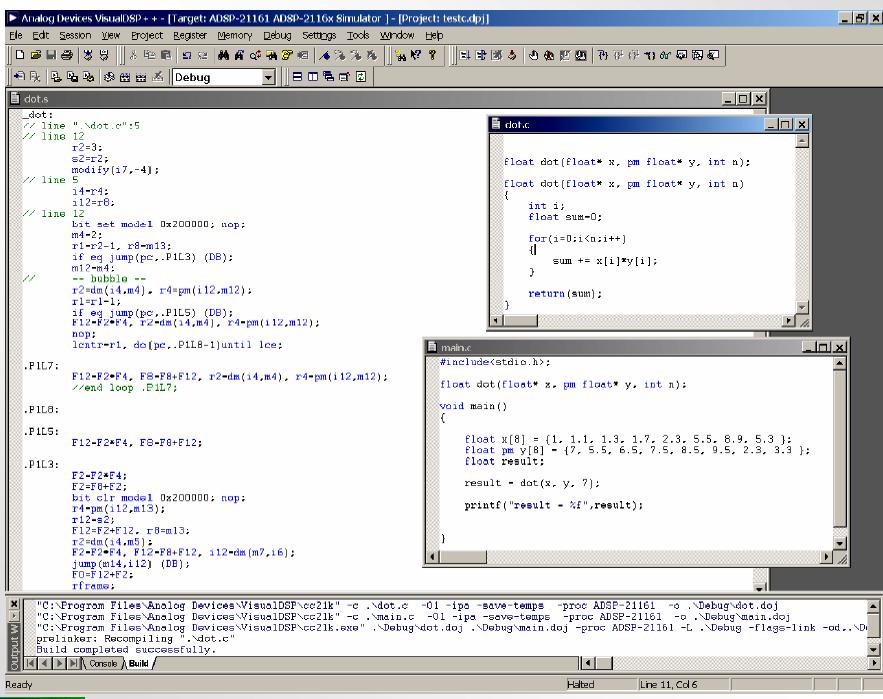Click the Save floppy disk icon
The image size is (883, 699).
(51, 55)
